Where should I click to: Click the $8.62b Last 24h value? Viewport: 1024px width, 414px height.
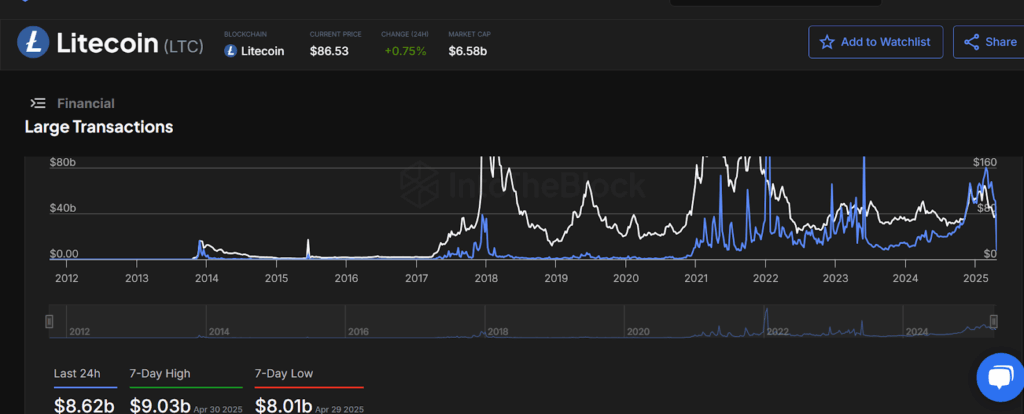pyautogui.click(x=84, y=406)
